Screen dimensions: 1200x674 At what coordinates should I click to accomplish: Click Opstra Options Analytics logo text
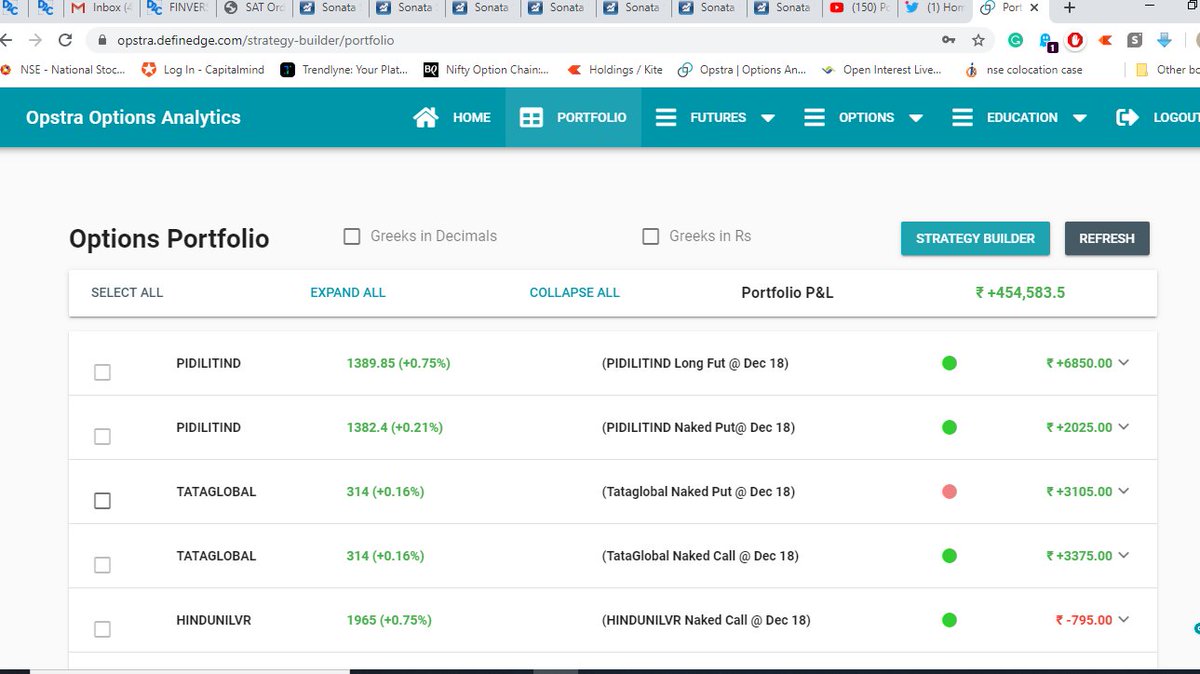click(133, 117)
